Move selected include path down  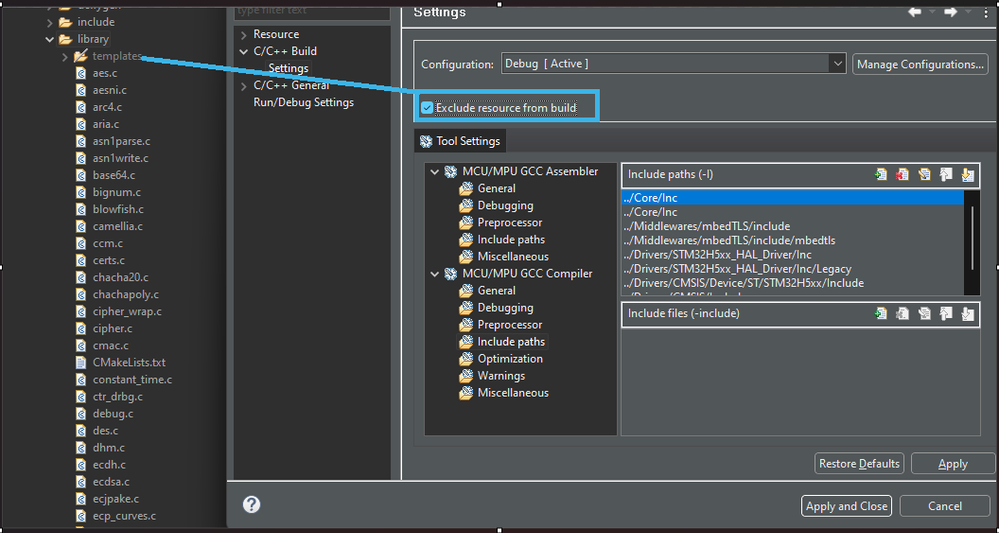967,174
